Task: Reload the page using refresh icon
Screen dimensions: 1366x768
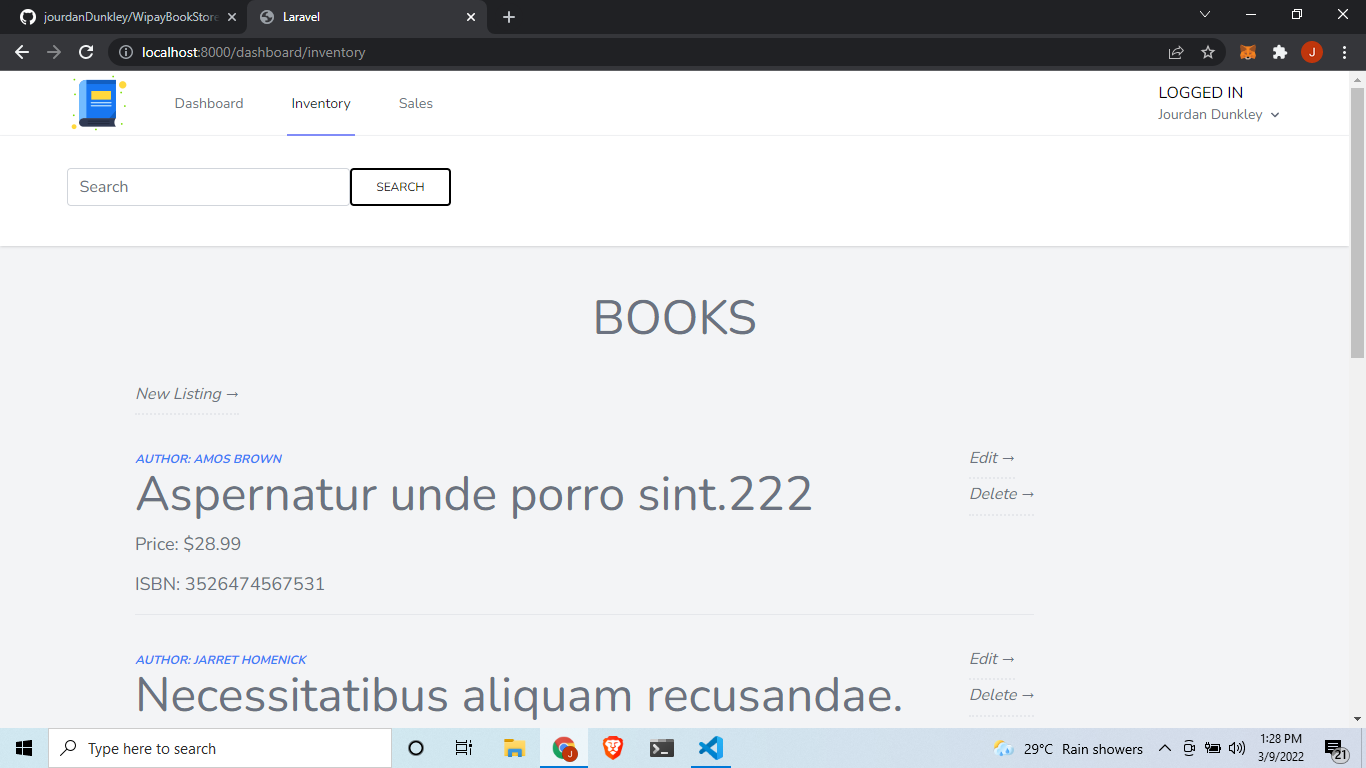Action: coord(86,52)
